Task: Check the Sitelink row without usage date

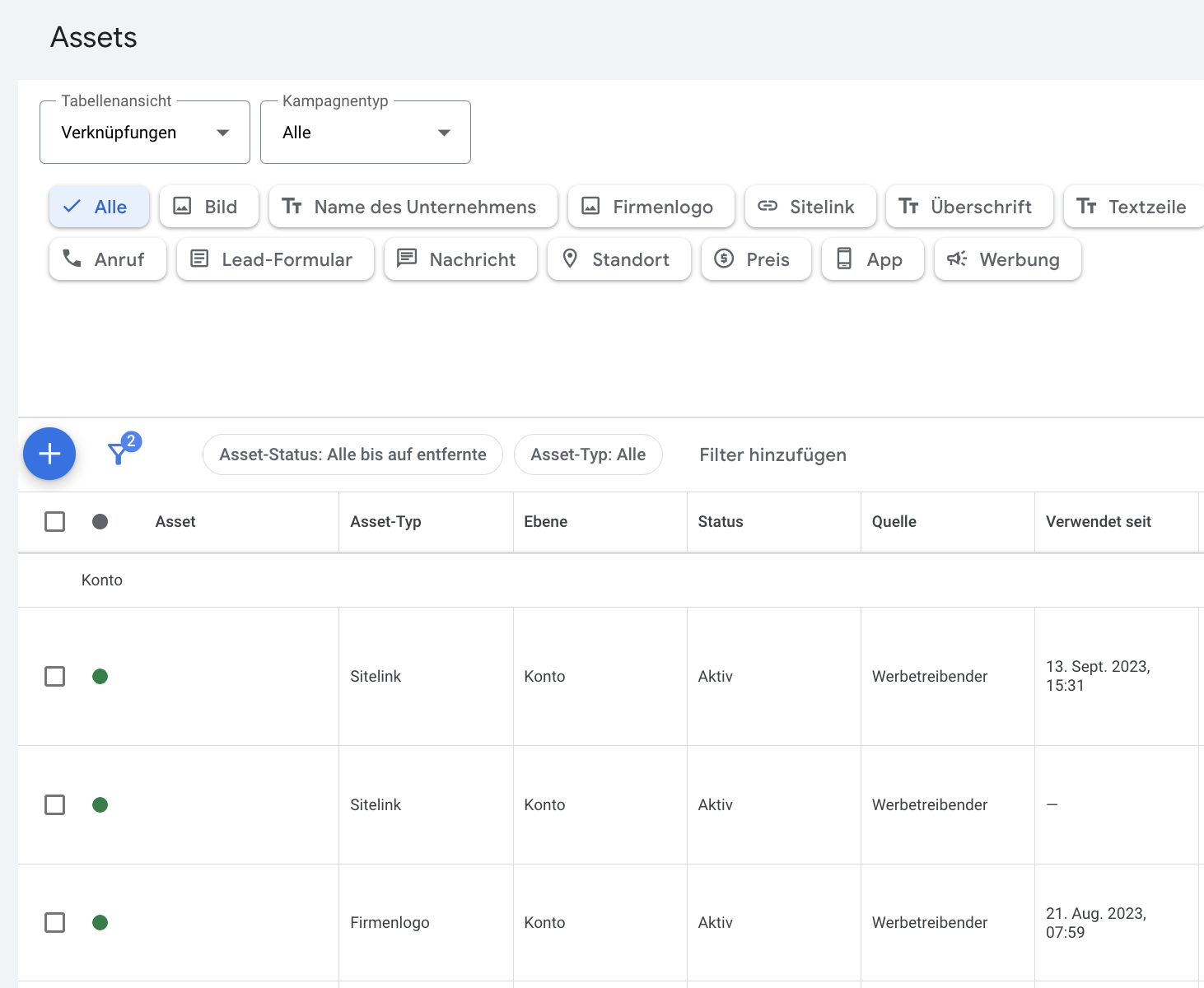Action: click(x=54, y=804)
